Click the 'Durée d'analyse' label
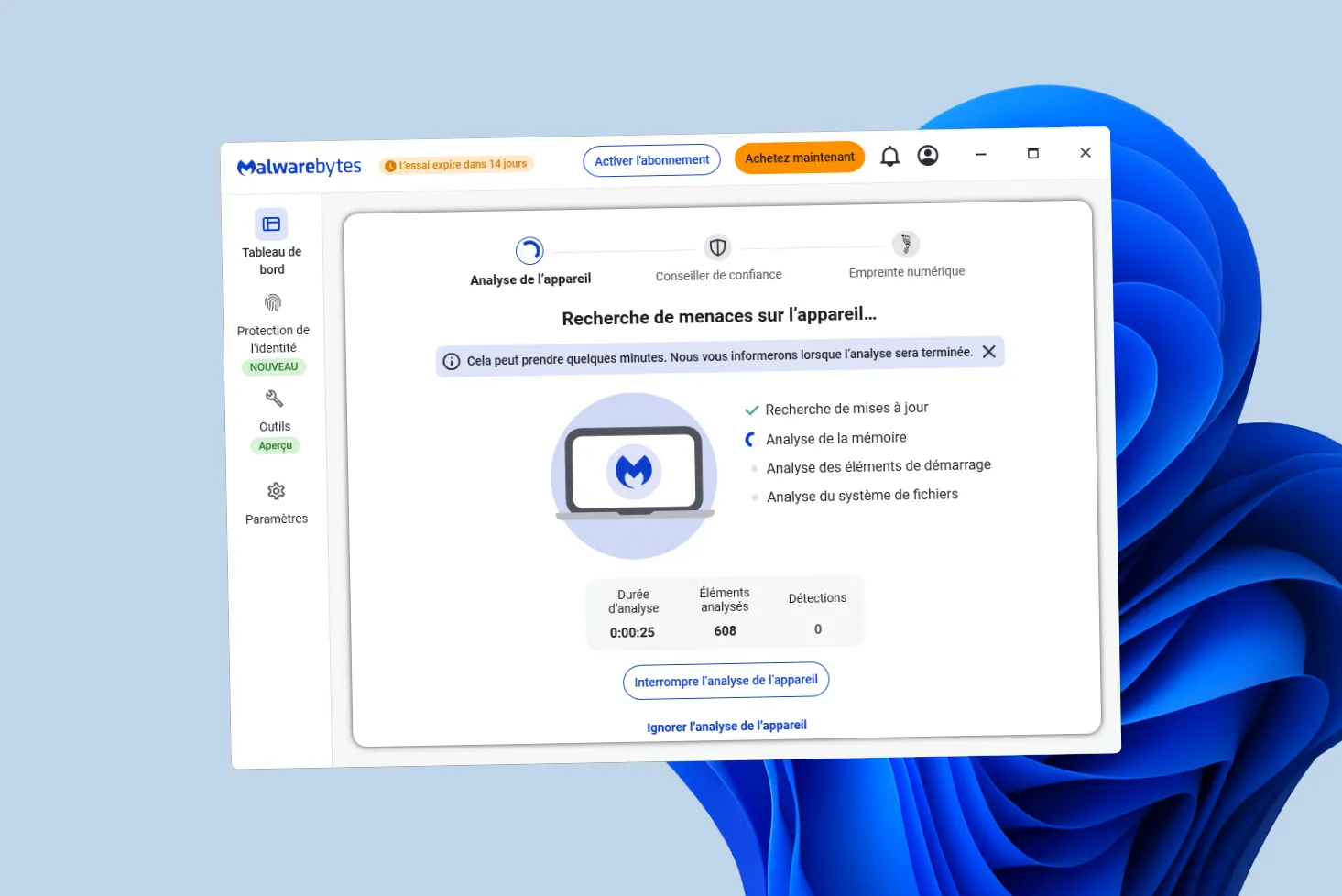The image size is (1342, 896). [633, 601]
